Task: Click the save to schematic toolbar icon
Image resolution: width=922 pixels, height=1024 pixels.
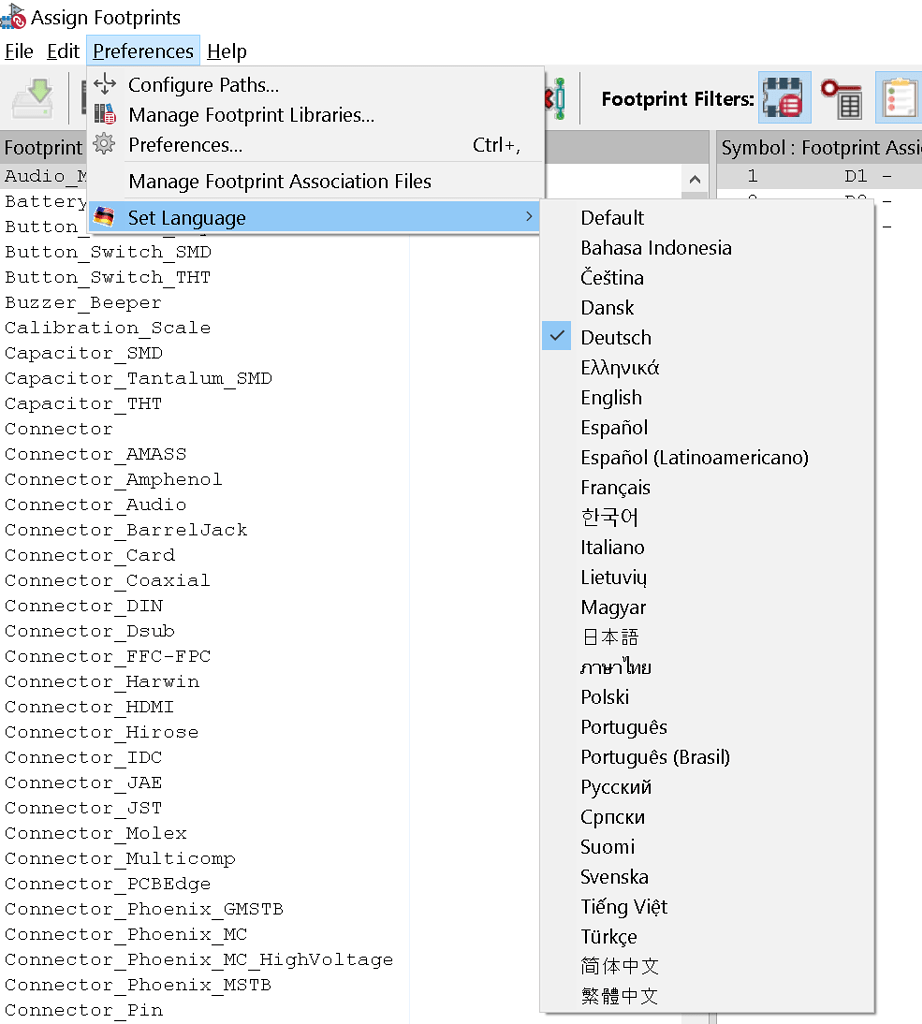Action: pos(32,98)
